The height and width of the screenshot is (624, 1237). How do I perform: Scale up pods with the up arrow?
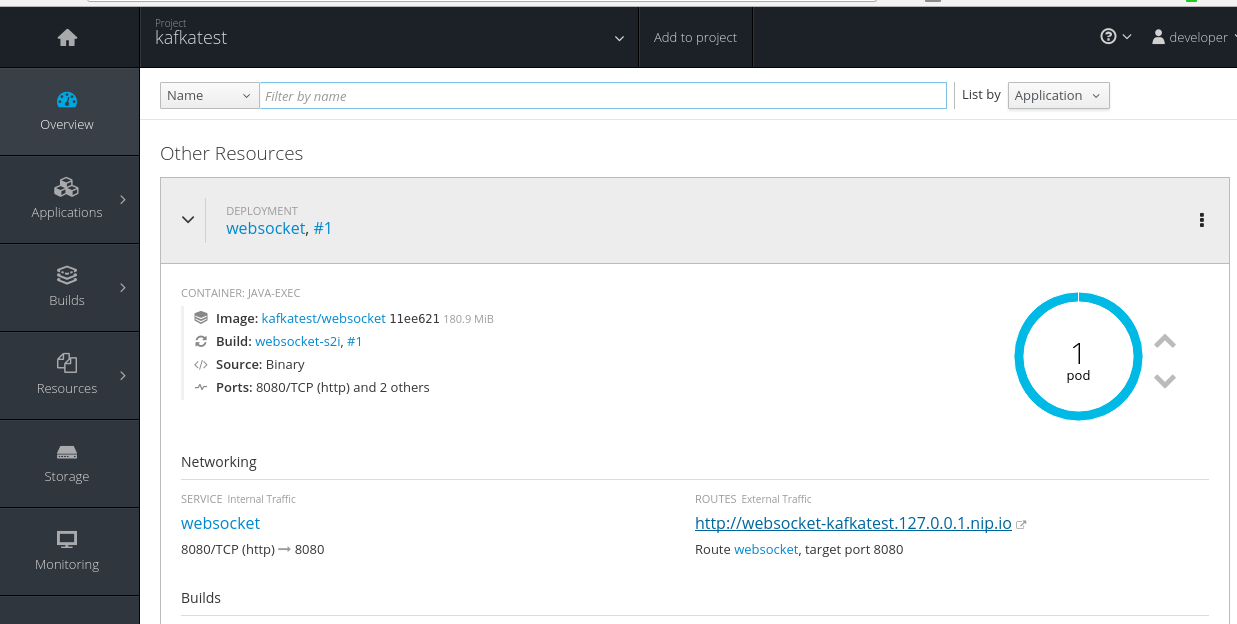click(1164, 341)
